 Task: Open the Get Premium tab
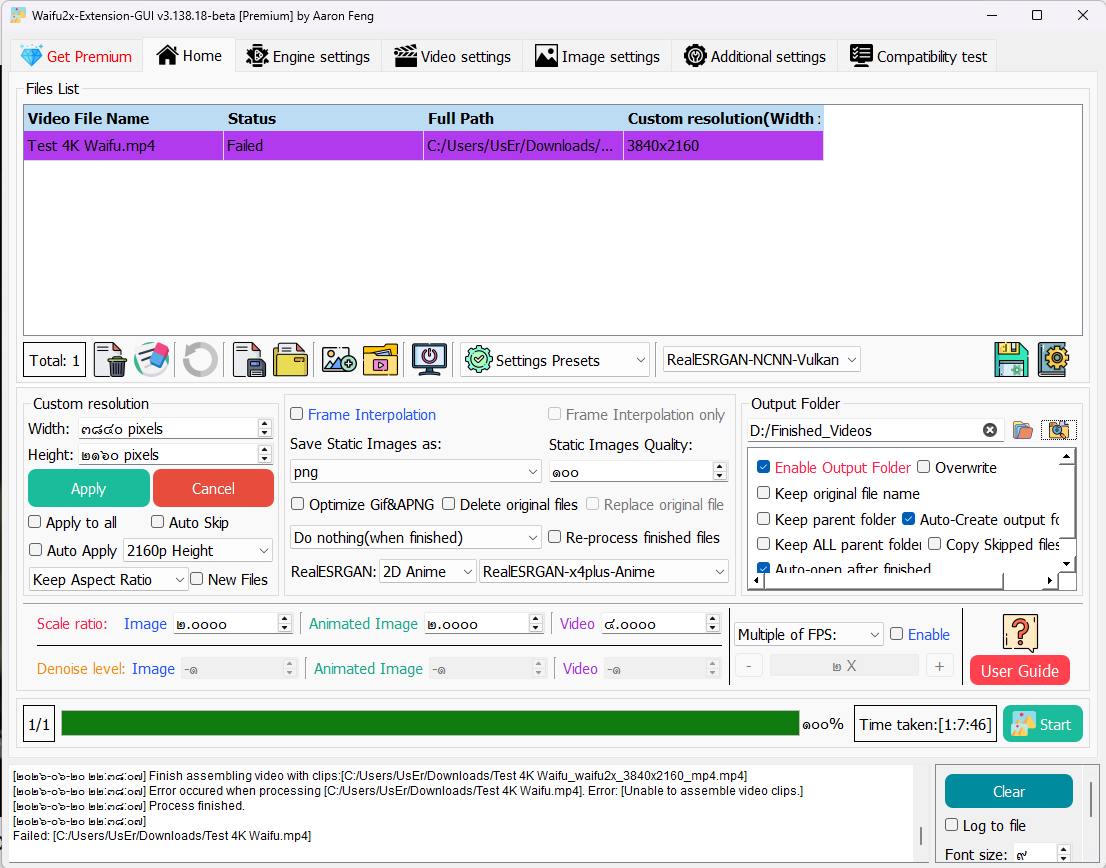tap(76, 56)
